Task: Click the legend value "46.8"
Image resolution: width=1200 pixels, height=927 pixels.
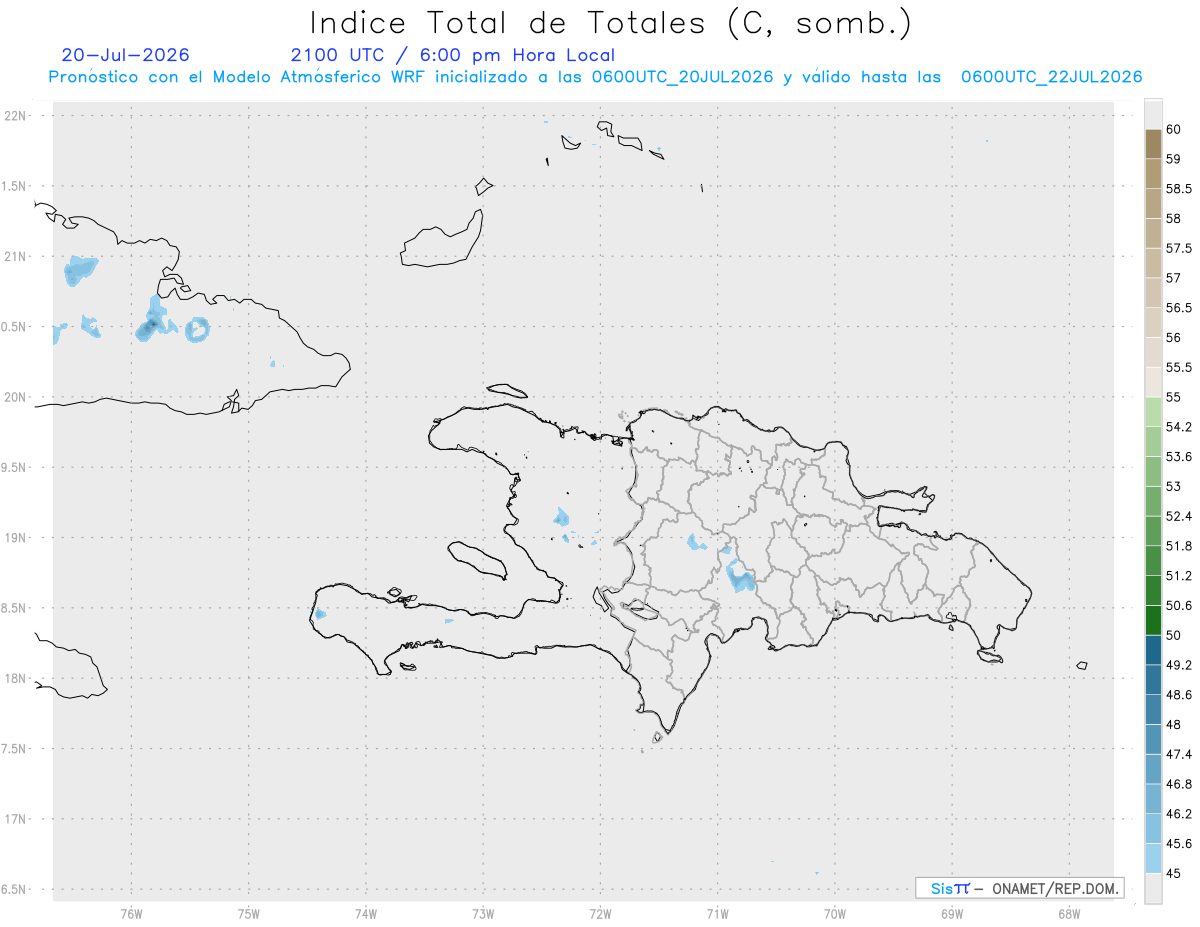Action: [1179, 784]
